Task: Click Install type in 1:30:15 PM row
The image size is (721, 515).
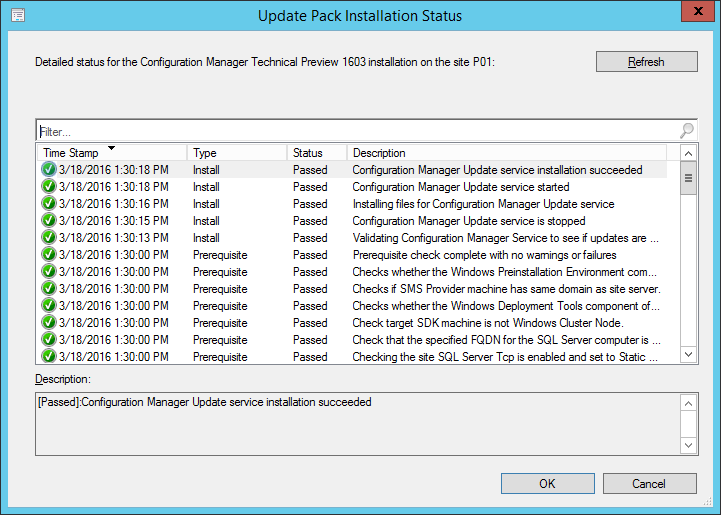Action: coord(206,221)
